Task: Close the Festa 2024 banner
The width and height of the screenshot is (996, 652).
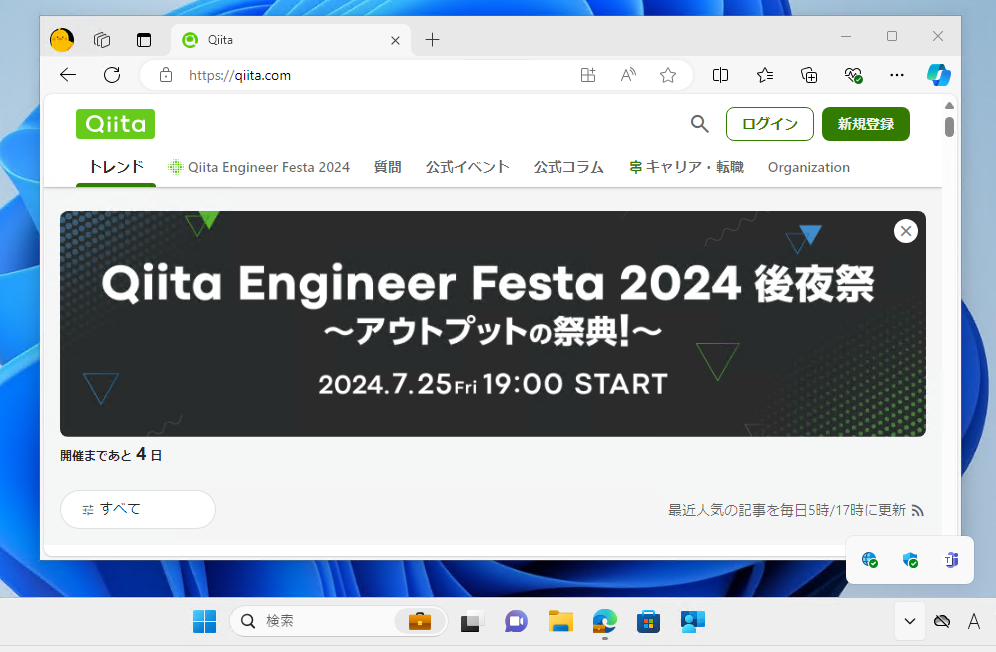Action: (x=906, y=231)
